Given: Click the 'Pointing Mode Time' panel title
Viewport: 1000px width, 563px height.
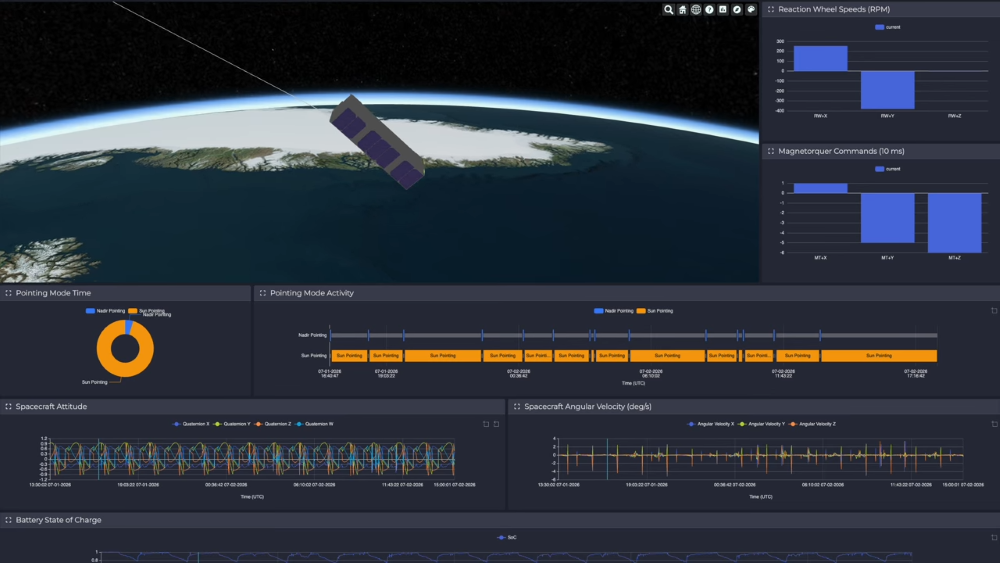Looking at the screenshot, I should pyautogui.click(x=53, y=293).
